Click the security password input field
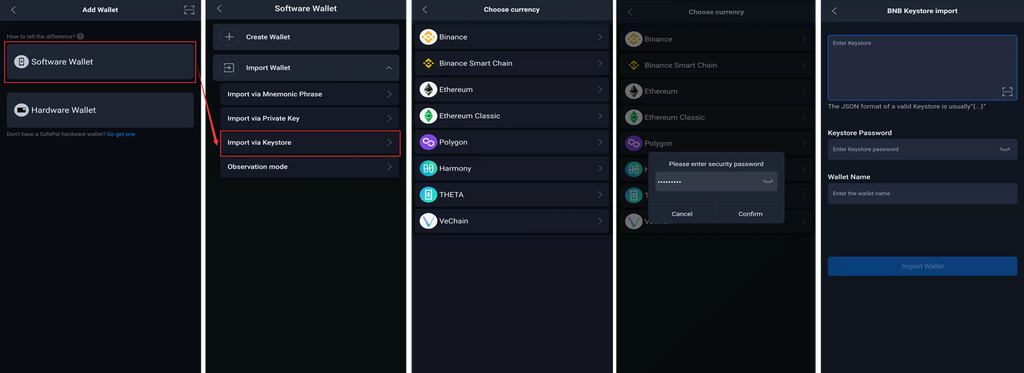The width and height of the screenshot is (1024, 373). pos(716,182)
